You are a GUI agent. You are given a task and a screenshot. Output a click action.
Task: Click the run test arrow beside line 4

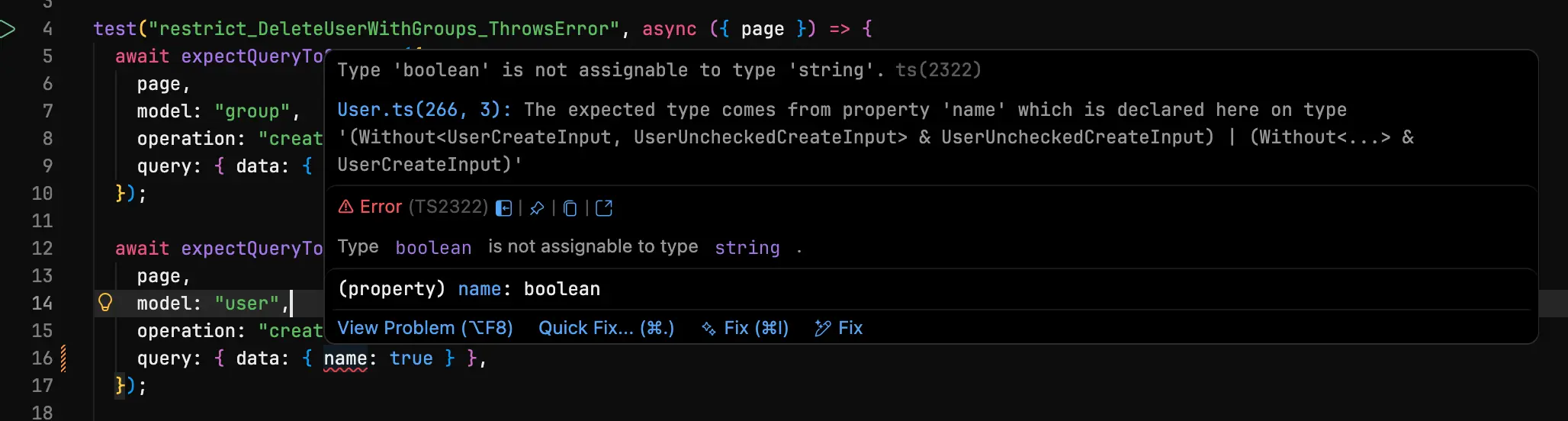(7, 30)
